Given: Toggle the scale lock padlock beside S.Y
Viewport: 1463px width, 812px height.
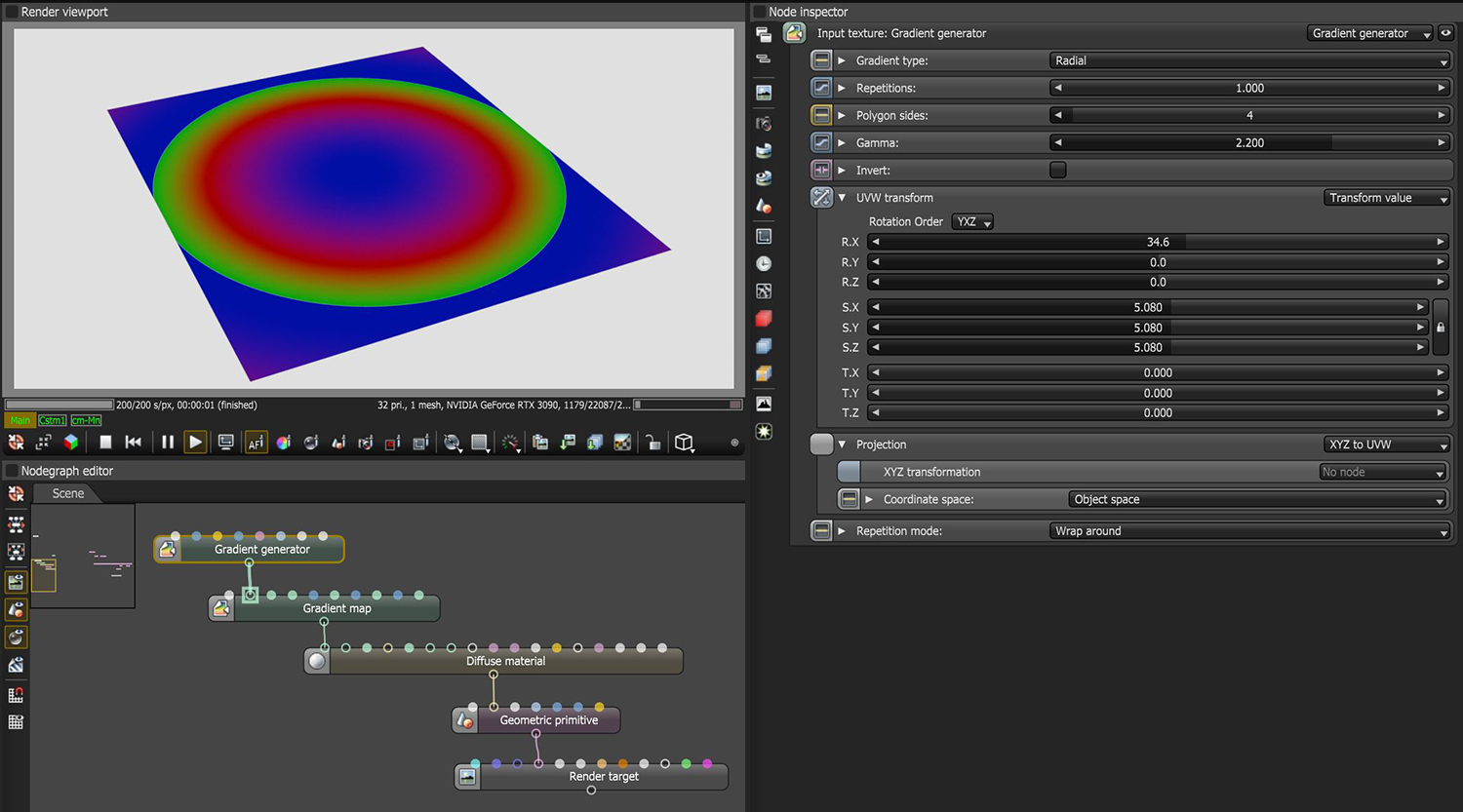Looking at the screenshot, I should pos(1441,328).
